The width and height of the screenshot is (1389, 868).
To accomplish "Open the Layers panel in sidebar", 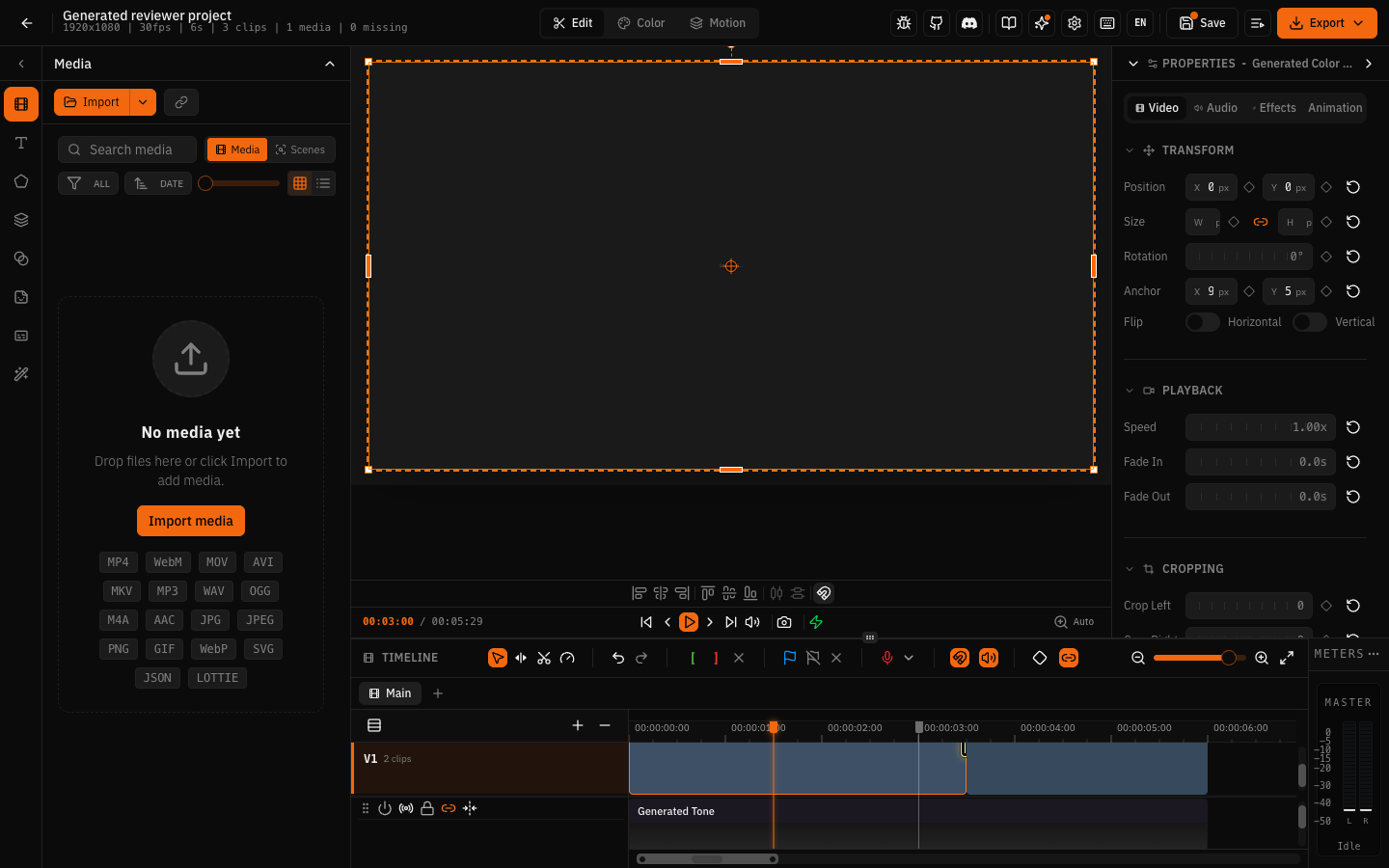I will click(21, 220).
